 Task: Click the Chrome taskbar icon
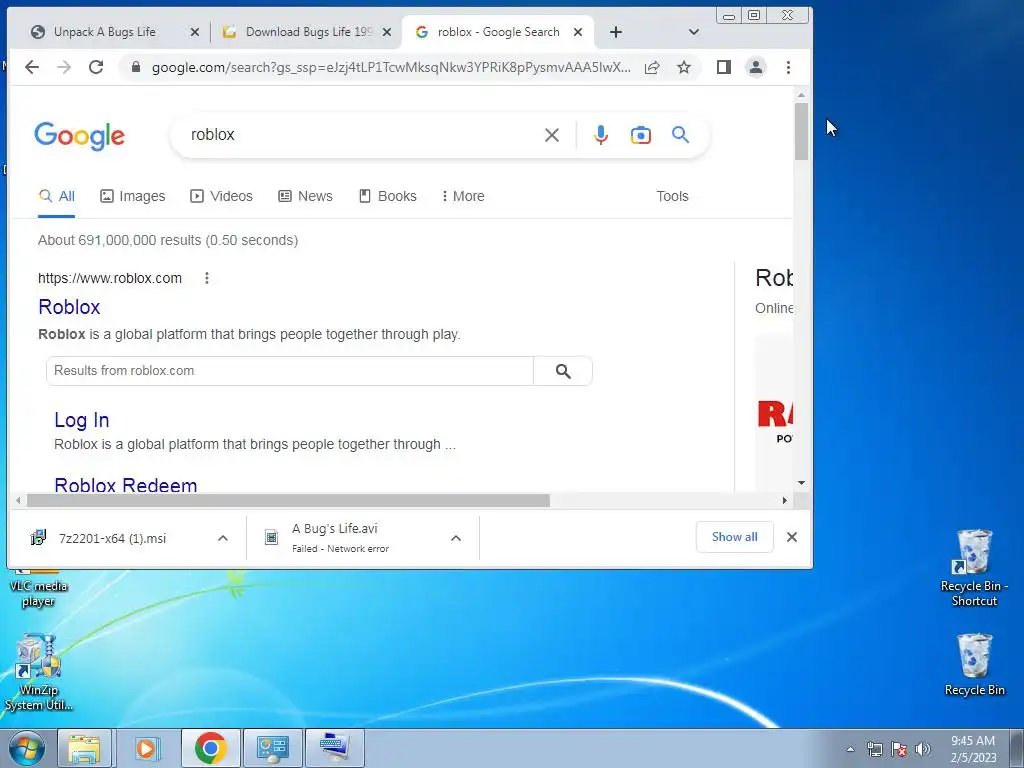click(x=210, y=748)
